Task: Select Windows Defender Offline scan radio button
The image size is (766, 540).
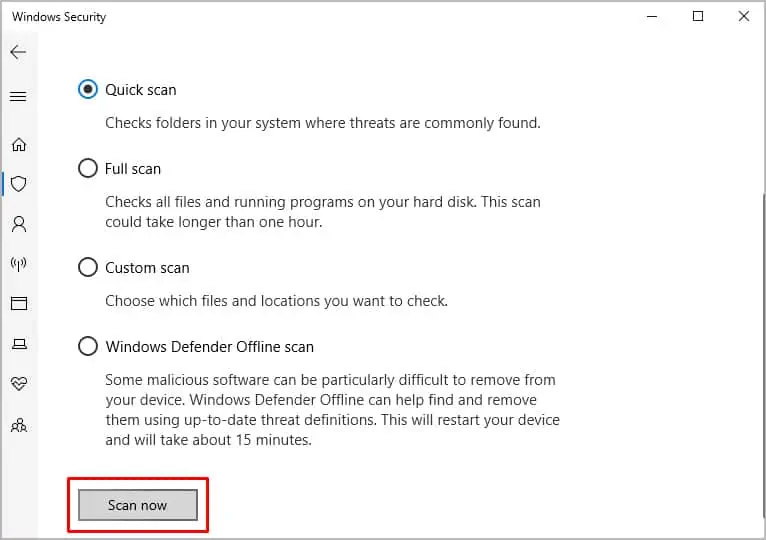Action: [88, 346]
